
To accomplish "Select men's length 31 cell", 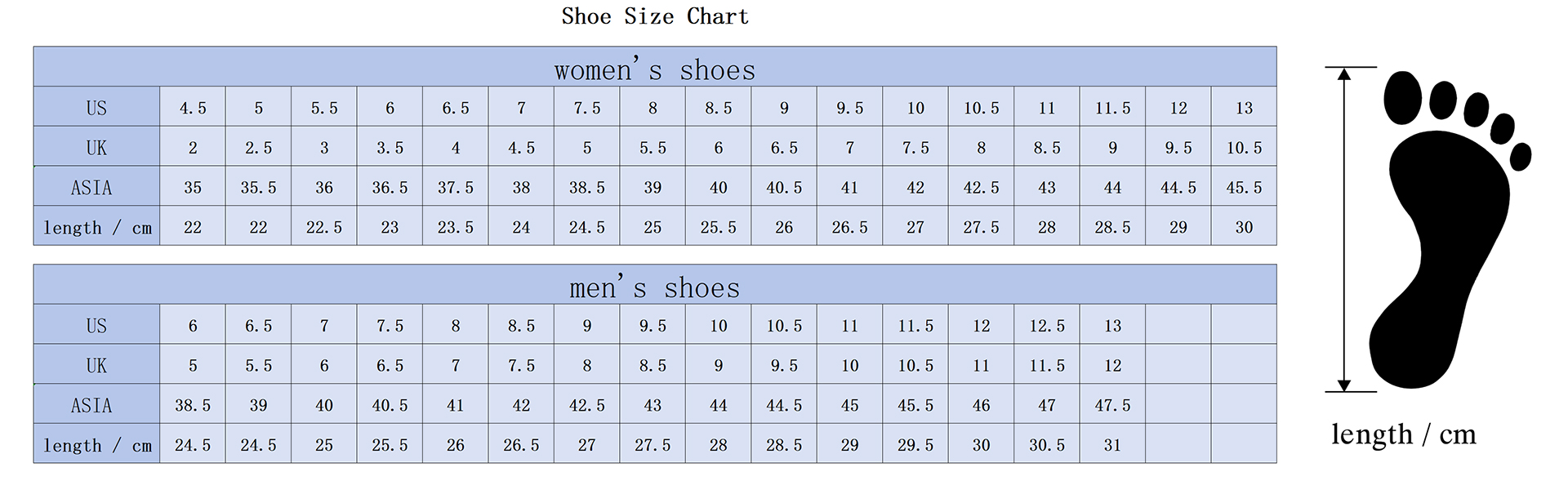I will tap(1112, 444).
